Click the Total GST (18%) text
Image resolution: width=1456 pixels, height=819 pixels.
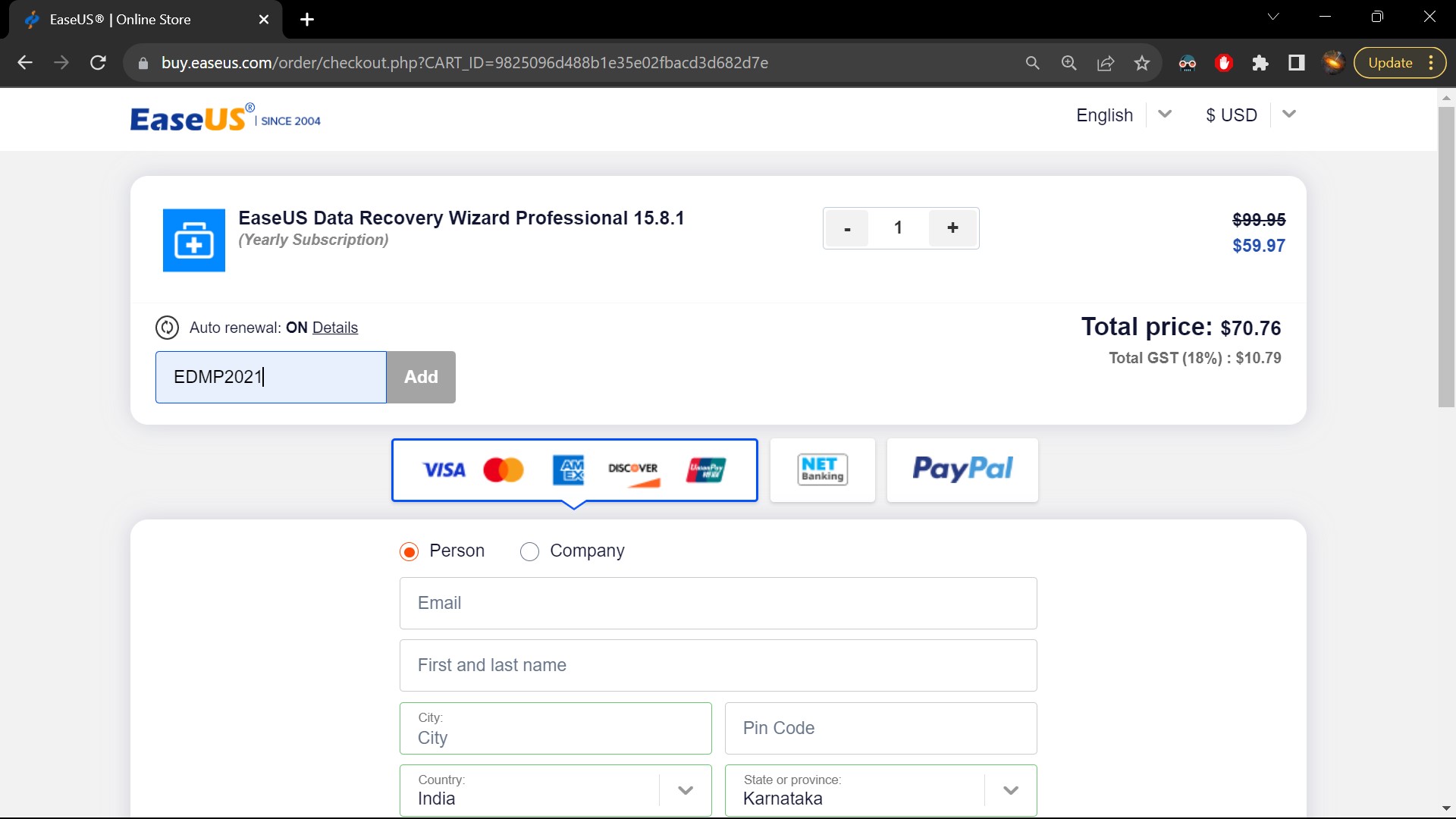[x=1194, y=358]
